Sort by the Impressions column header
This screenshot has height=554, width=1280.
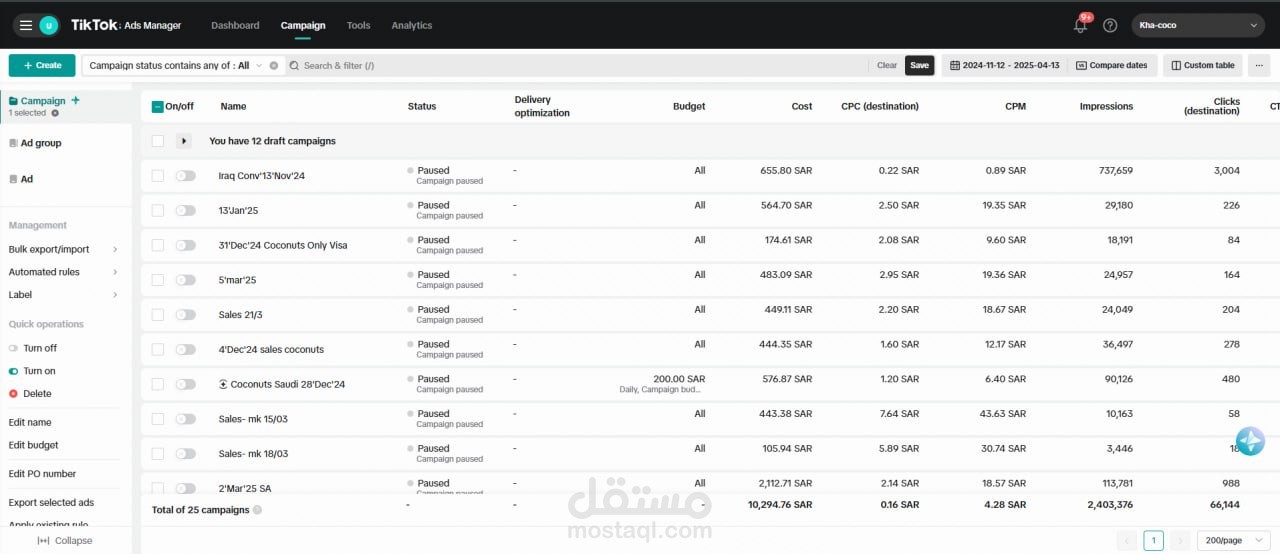1106,106
